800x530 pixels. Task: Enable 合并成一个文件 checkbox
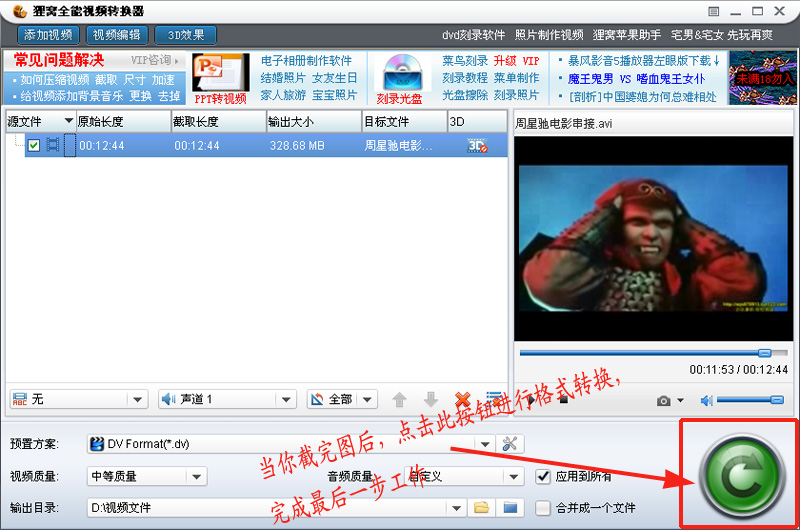coord(543,508)
